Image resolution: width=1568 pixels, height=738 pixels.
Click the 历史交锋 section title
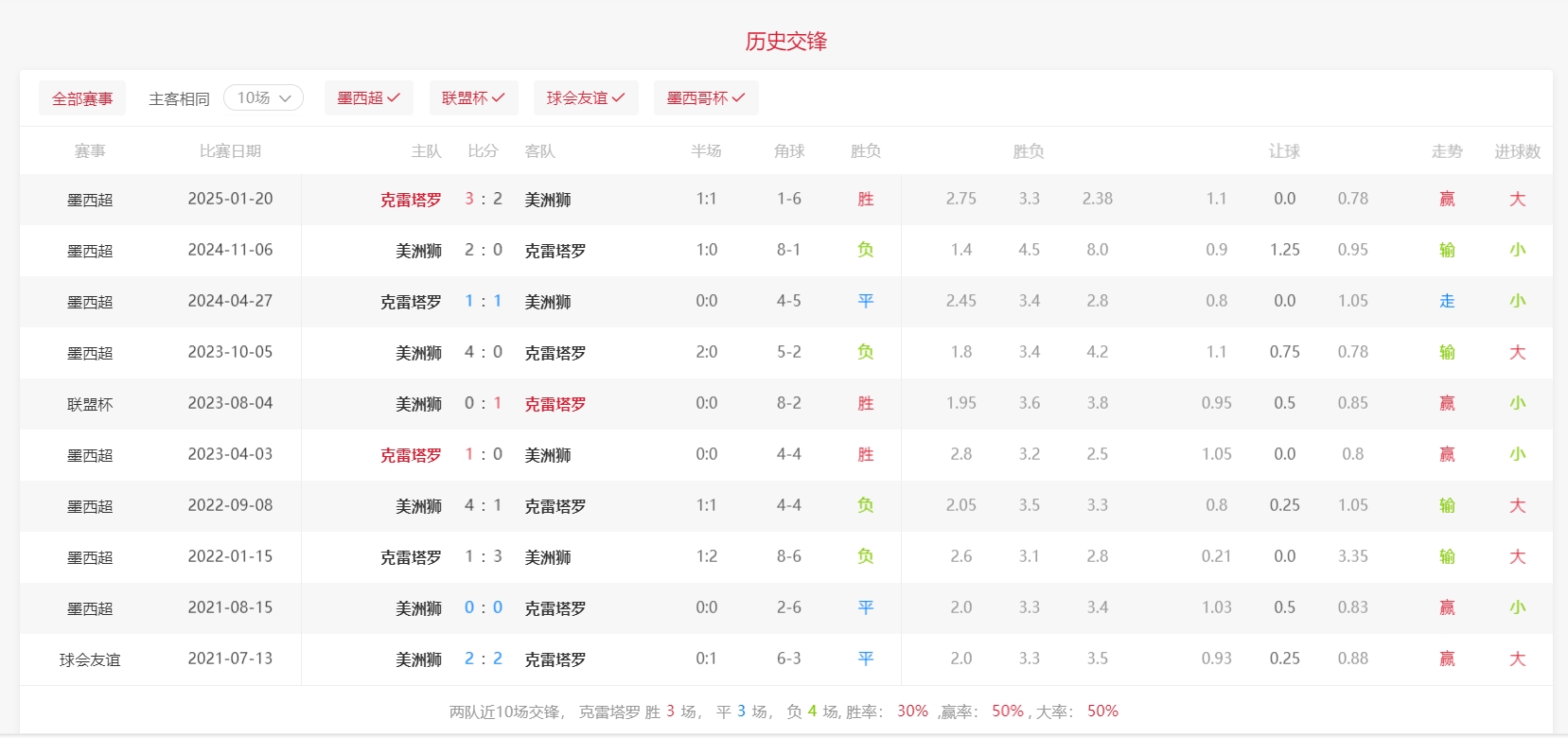coord(785,42)
